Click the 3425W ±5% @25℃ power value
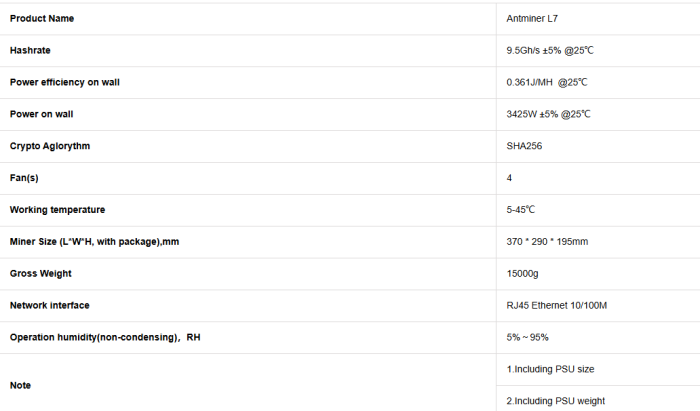This screenshot has width=700, height=411. 548,114
